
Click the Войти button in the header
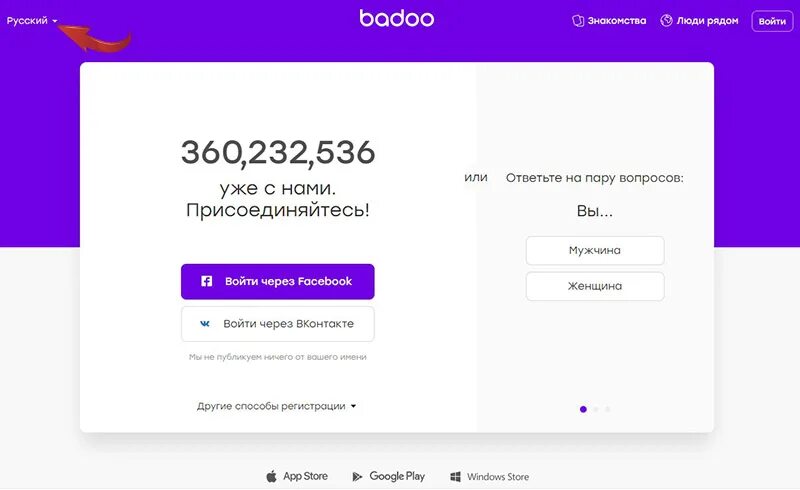point(772,21)
